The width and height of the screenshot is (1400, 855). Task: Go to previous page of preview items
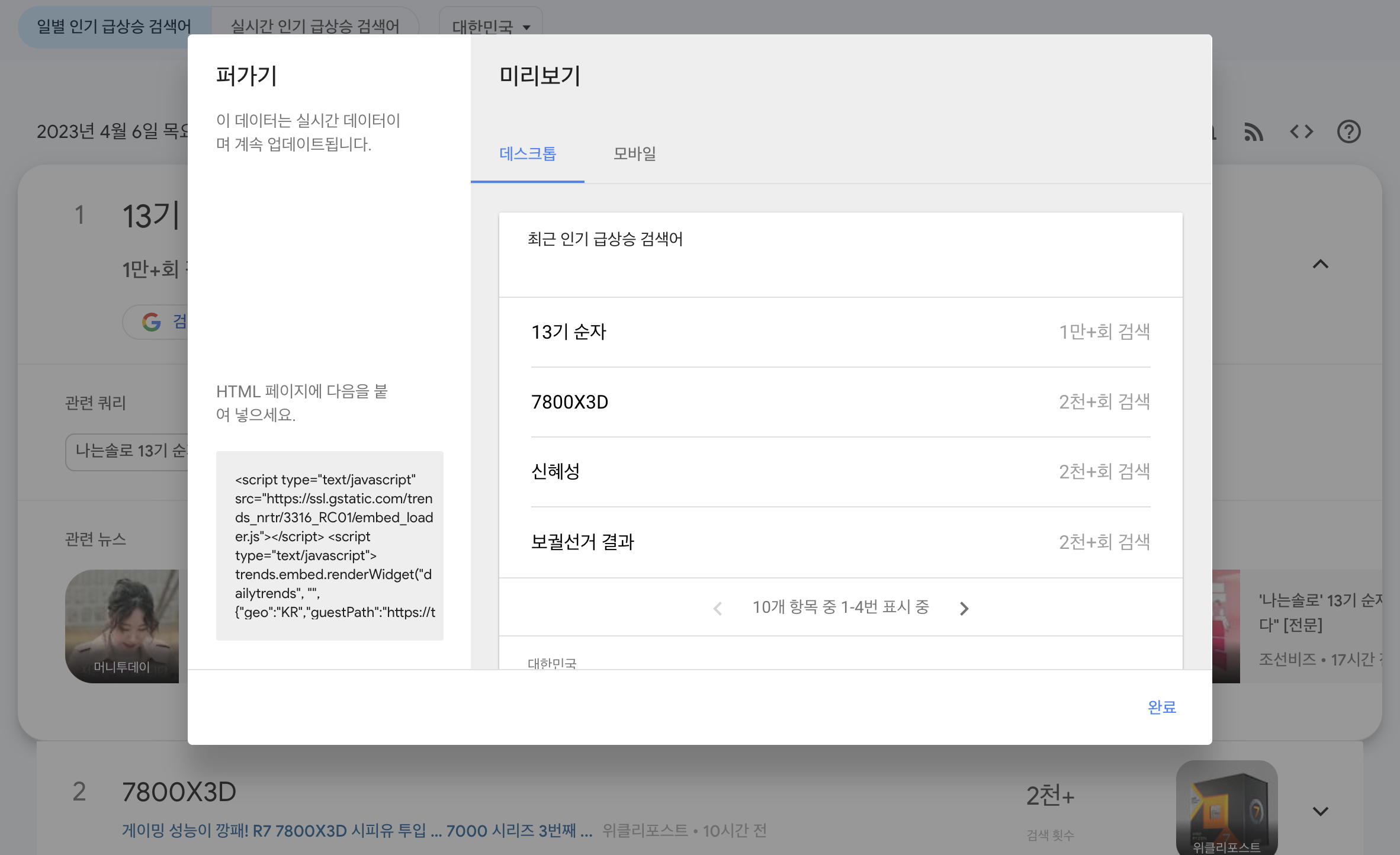tap(718, 608)
